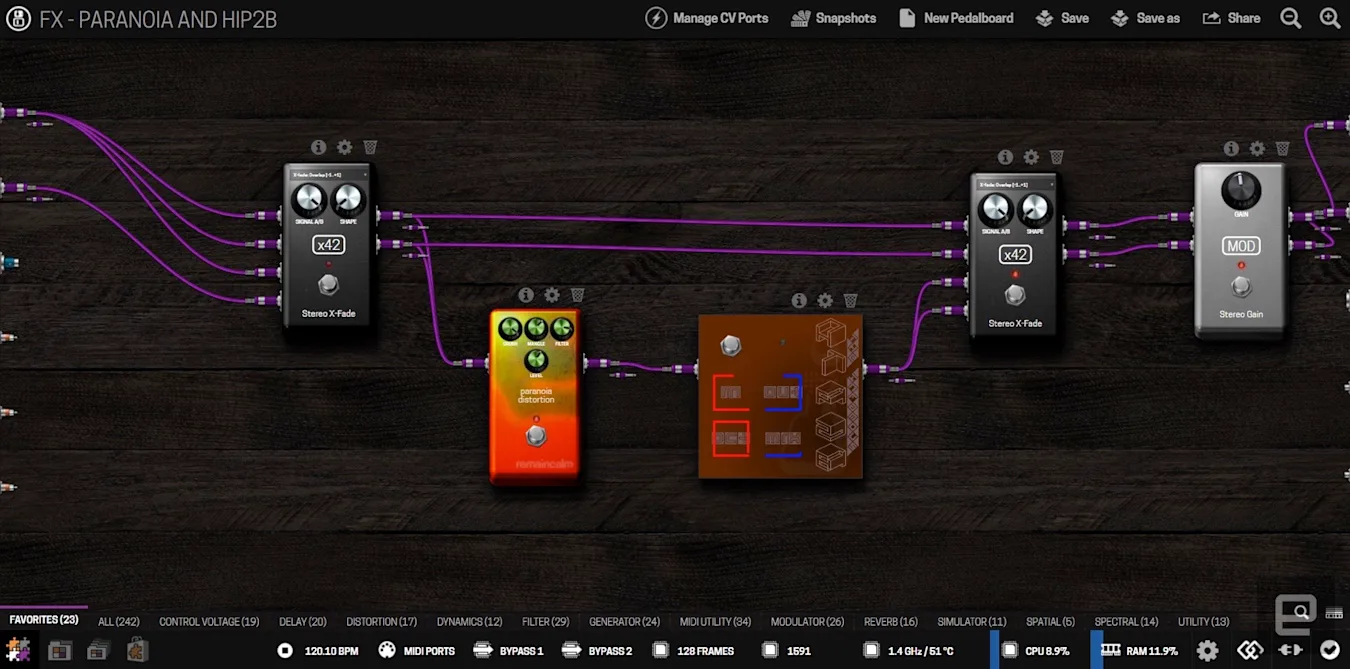Select the Distortion (17) category tab

tap(381, 621)
